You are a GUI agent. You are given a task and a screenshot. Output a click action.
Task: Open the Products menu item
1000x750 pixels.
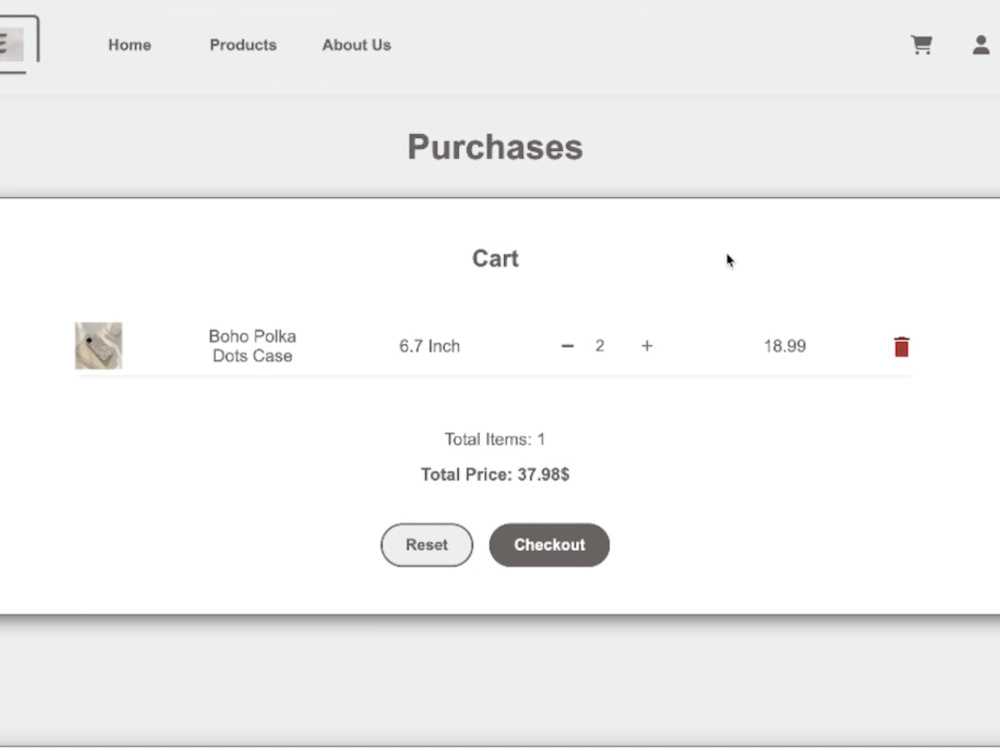(x=243, y=45)
